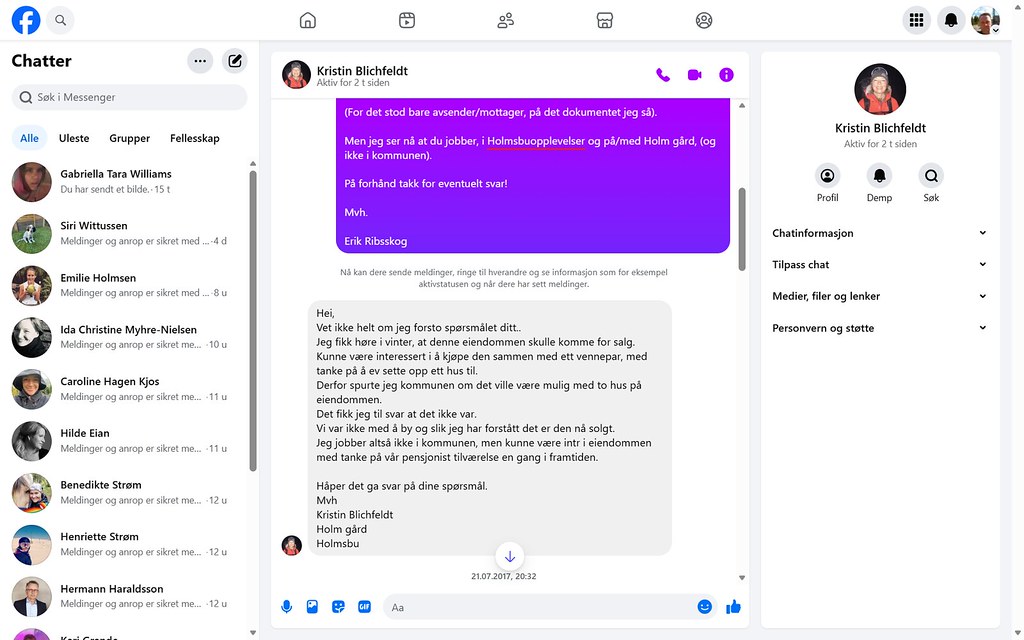The image size is (1024, 640).
Task: Open the Marketplace icon in top bar
Action: [x=605, y=20]
